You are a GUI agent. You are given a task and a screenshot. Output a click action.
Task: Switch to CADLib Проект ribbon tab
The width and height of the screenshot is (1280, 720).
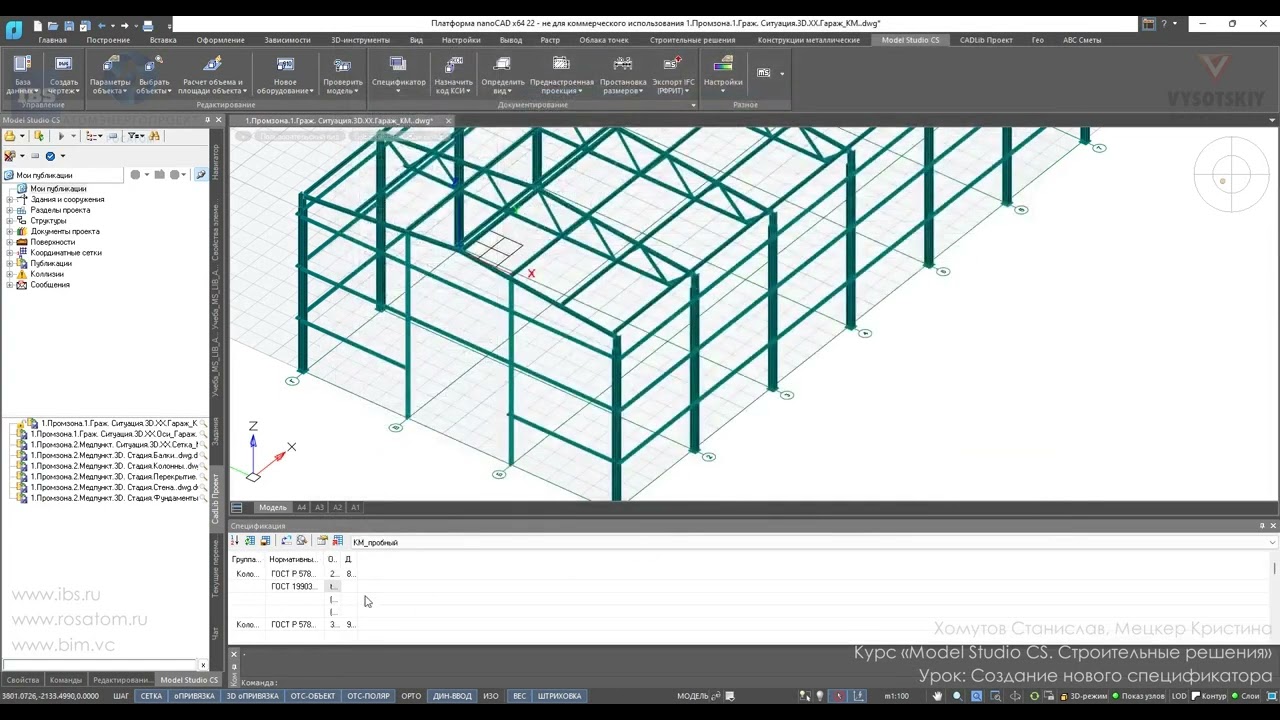(986, 40)
